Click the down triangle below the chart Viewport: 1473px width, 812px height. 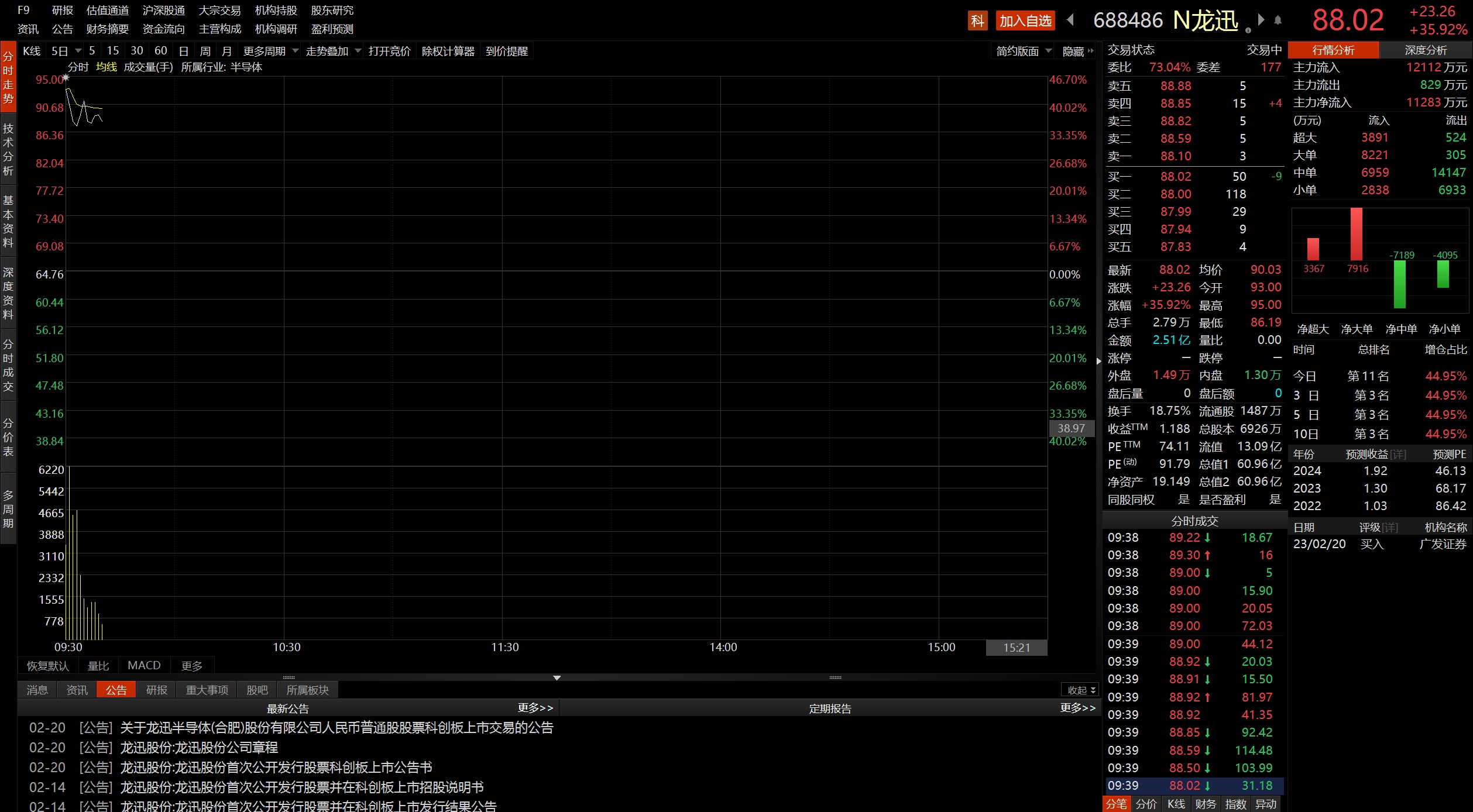[557, 678]
